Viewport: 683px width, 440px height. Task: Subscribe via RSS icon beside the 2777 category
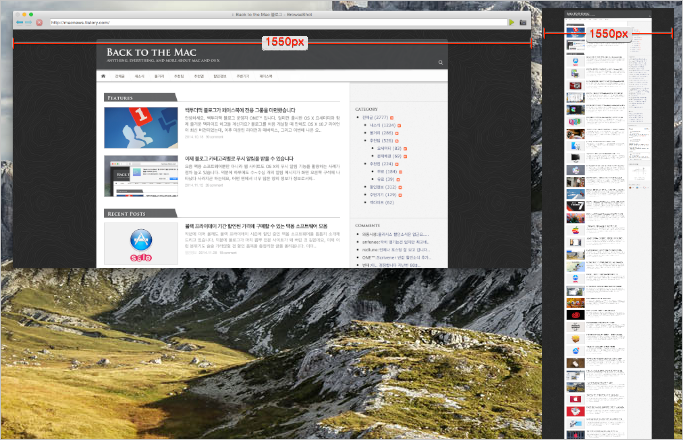pos(392,118)
